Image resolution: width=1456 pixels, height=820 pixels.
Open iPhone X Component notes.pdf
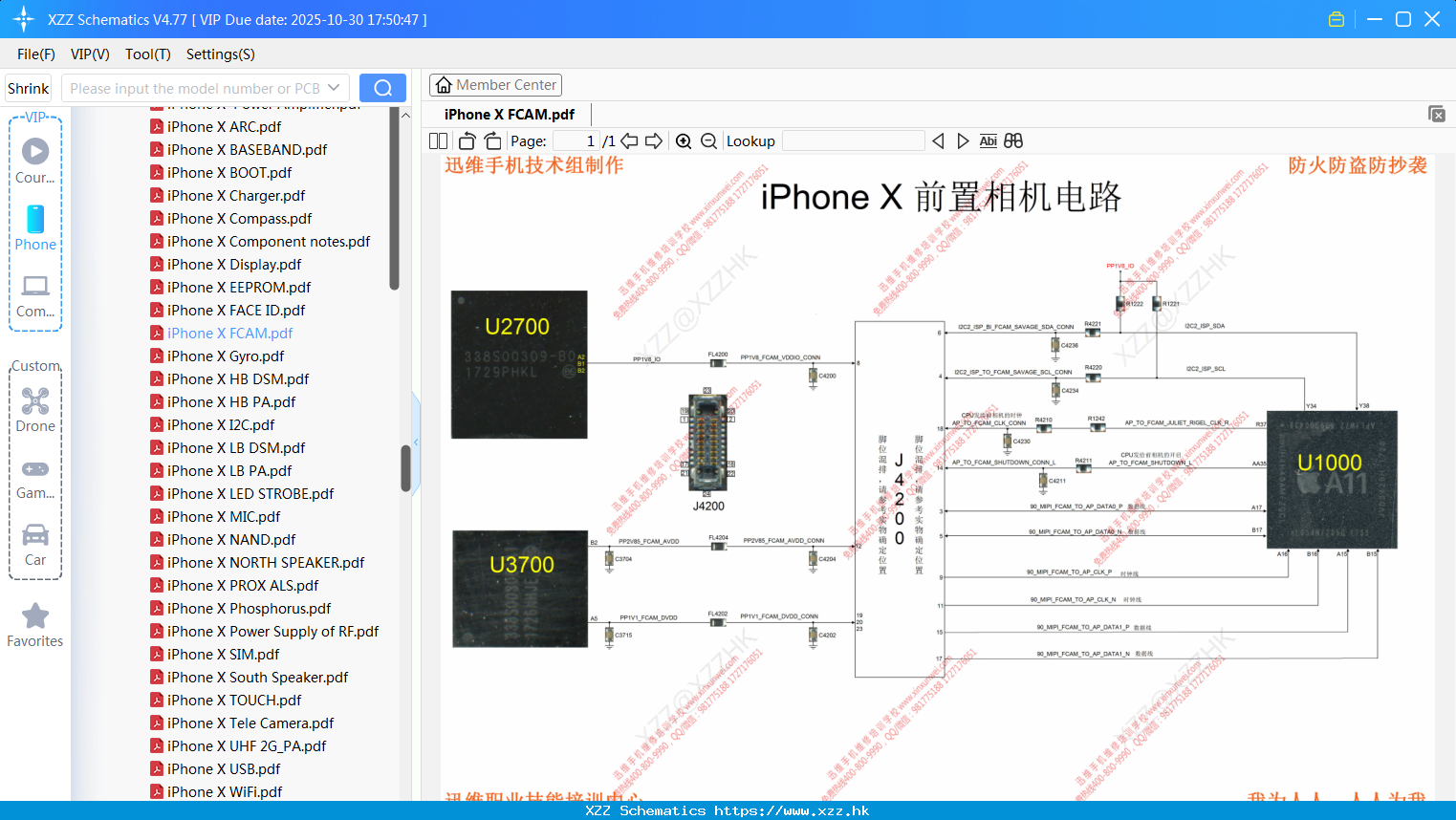click(x=269, y=241)
